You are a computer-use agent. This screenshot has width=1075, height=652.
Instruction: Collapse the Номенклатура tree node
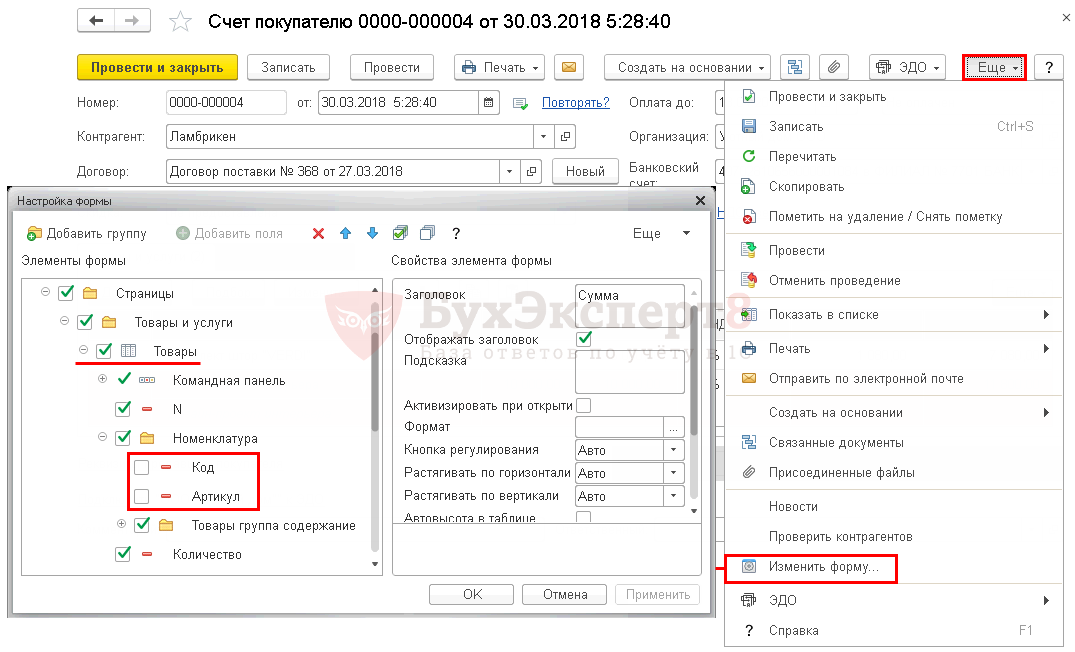pos(102,438)
